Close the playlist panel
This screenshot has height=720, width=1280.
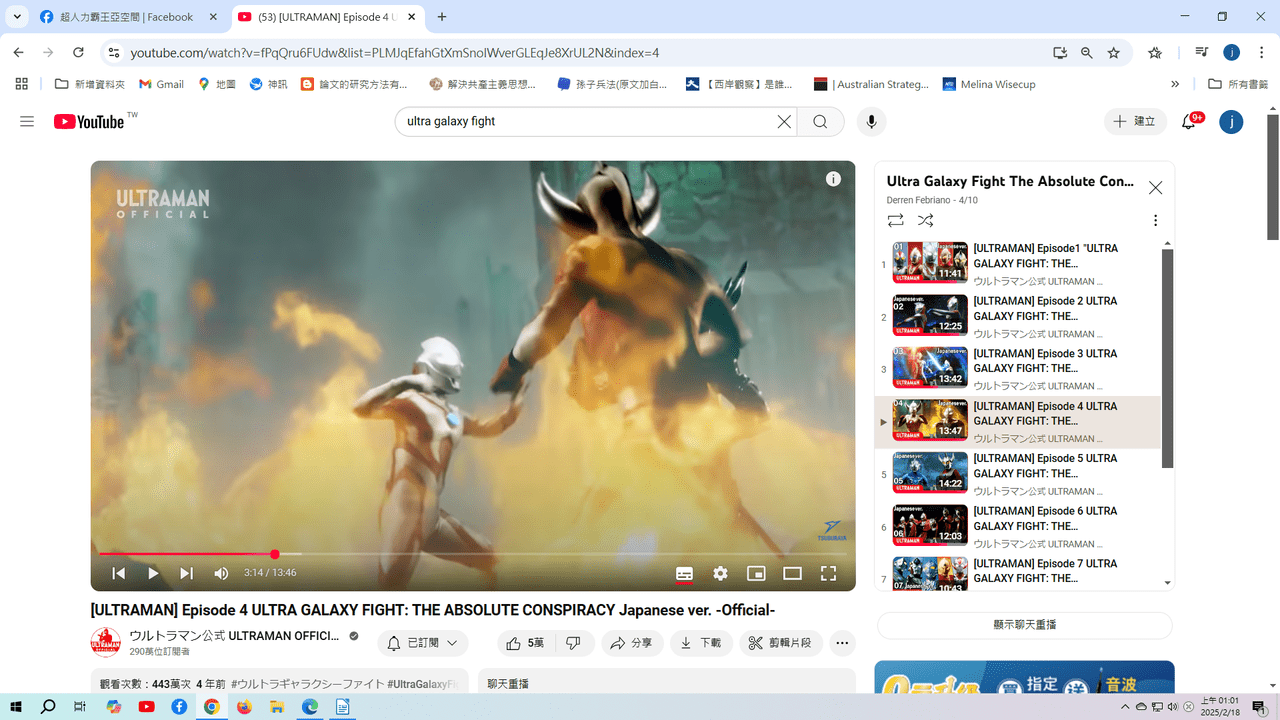click(x=1155, y=187)
